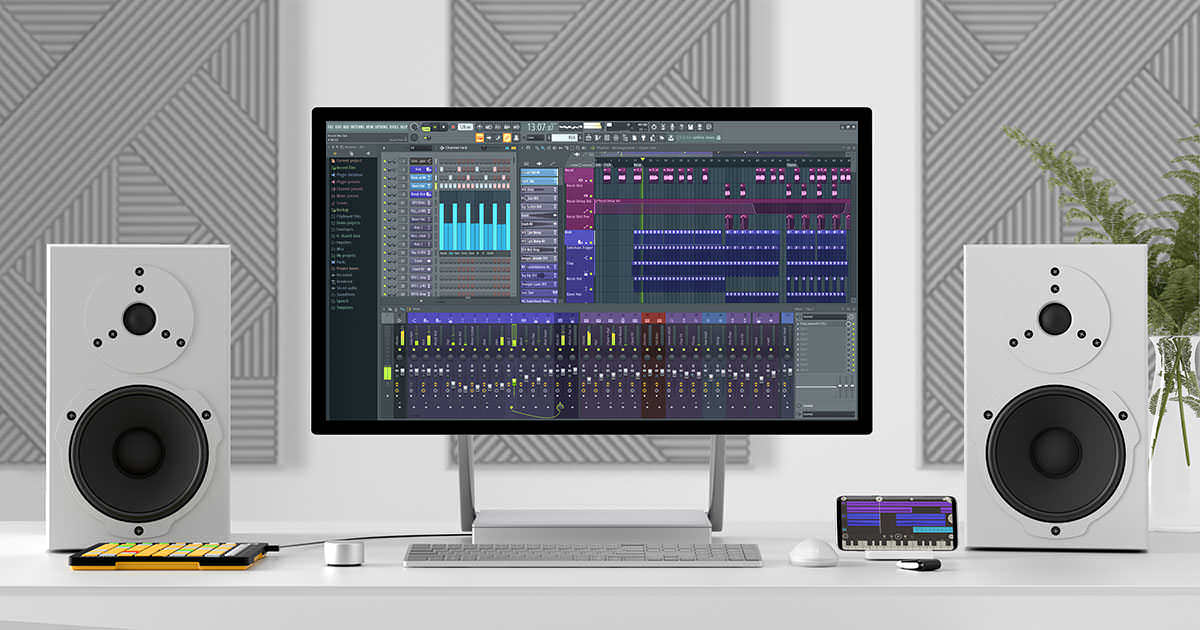Open the snap selector dropdown in toolbar
Screen dimensions: 1200x630
[535, 138]
